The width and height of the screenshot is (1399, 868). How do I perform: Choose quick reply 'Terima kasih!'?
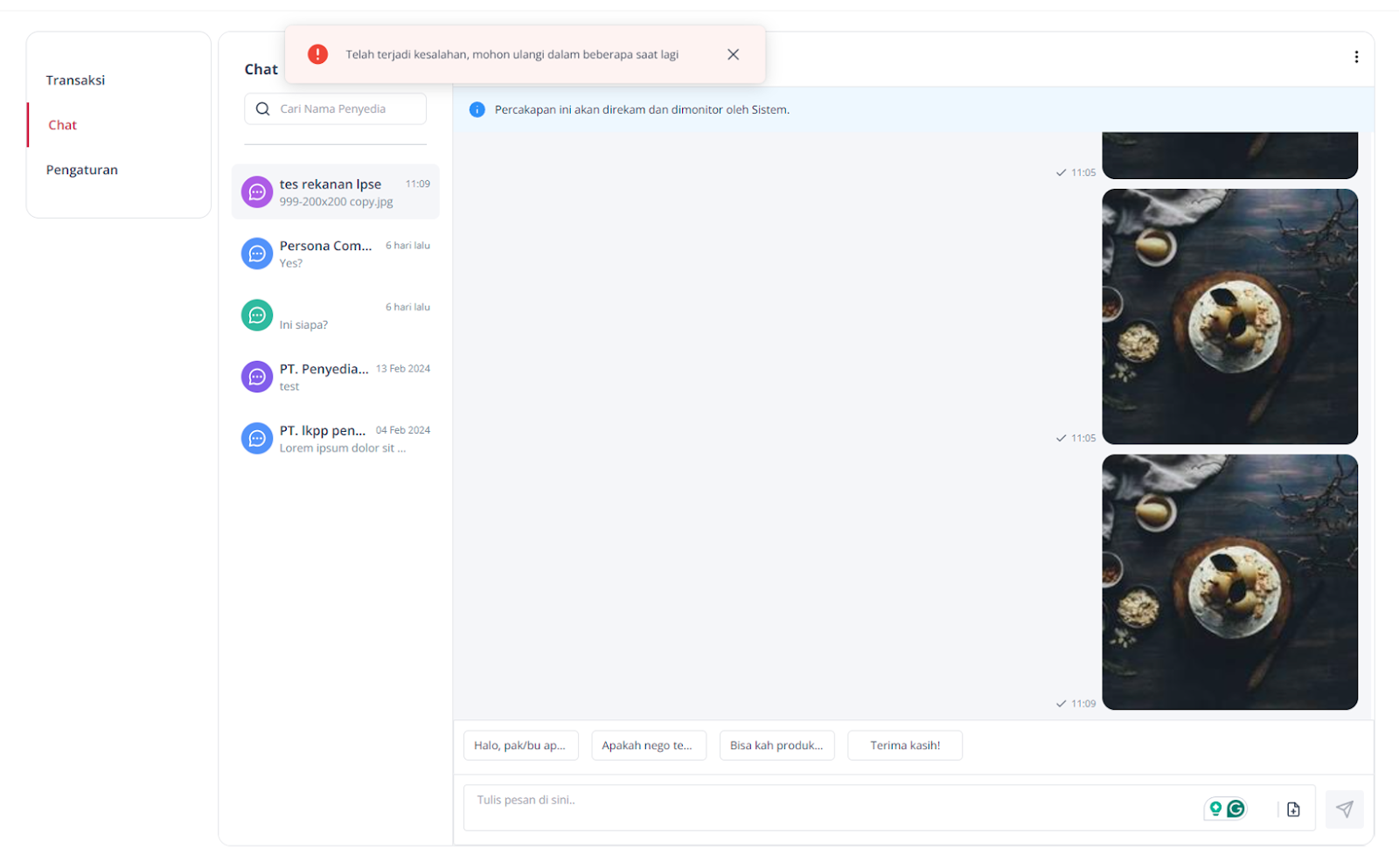pyautogui.click(x=905, y=746)
